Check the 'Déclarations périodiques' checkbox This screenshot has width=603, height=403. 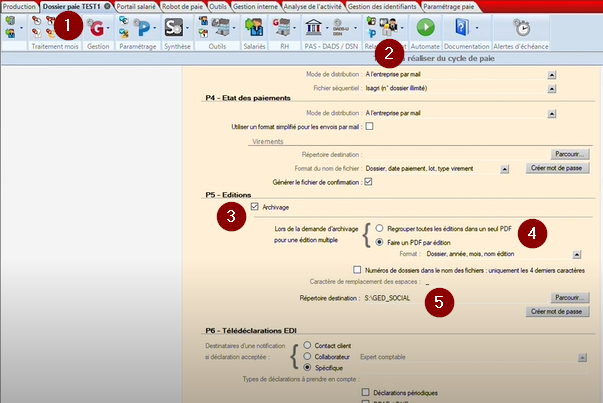365,392
